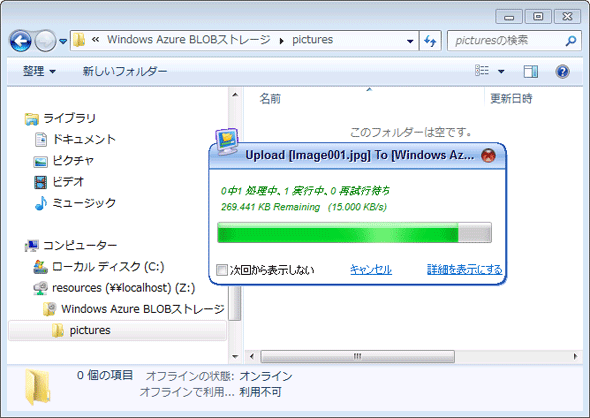The height and width of the screenshot is (418, 590).
Task: Click the greyed Forward arrow button
Action: tap(45, 41)
